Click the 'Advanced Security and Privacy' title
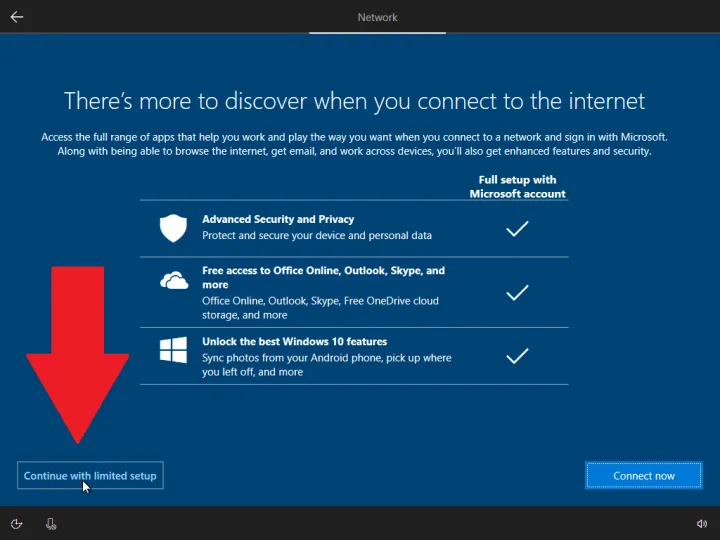720x540 pixels. pyautogui.click(x=278, y=219)
